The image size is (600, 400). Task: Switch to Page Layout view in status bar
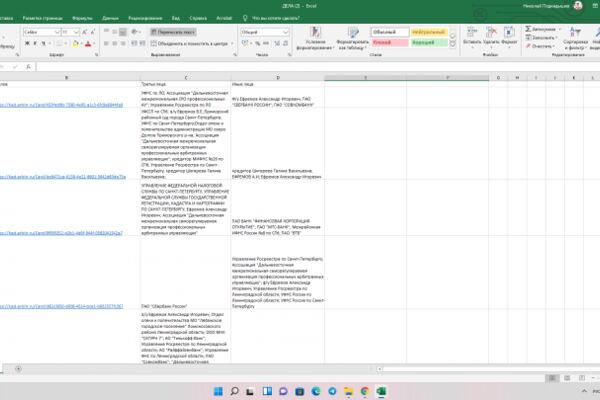pos(567,378)
